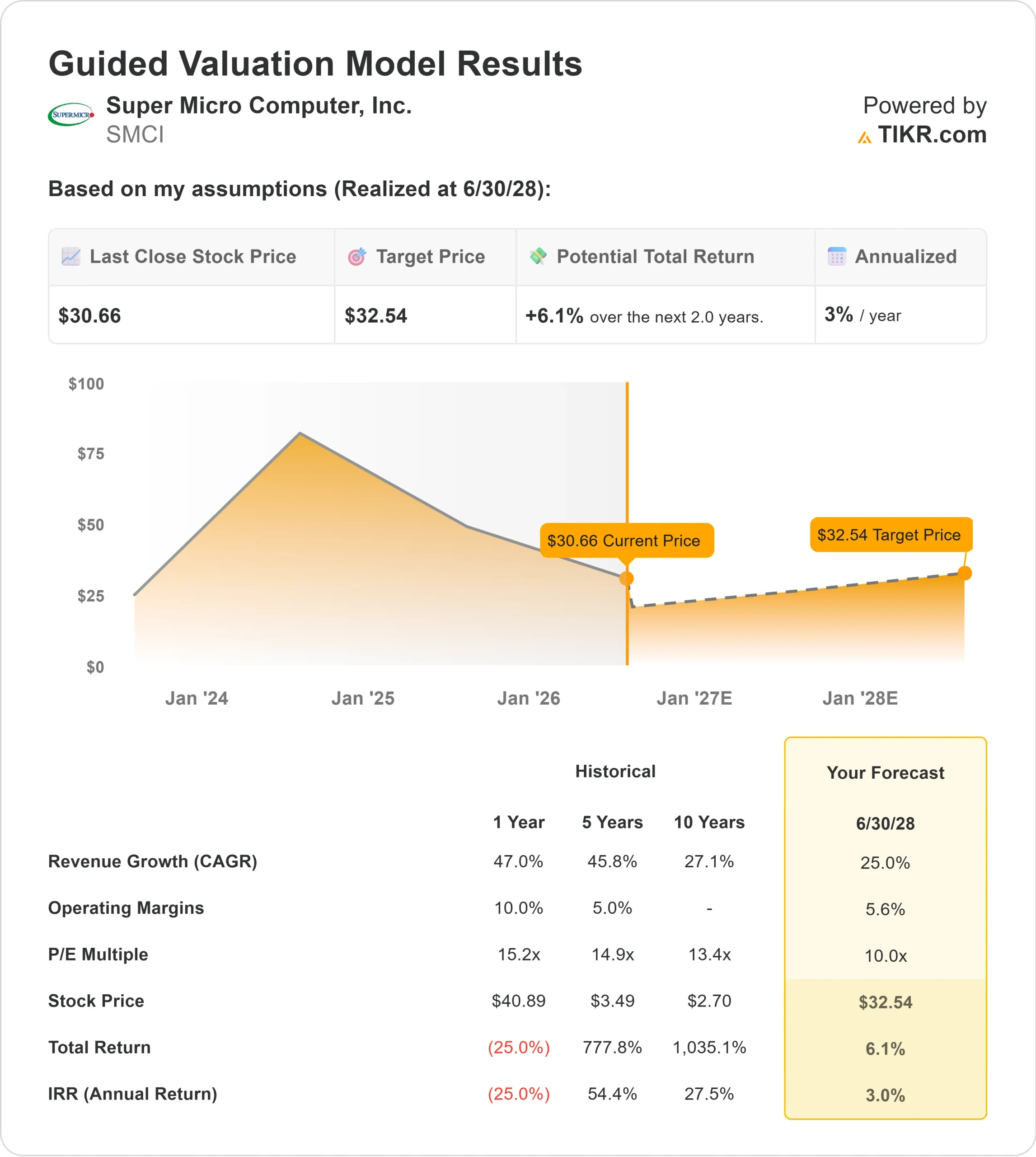
Task: Click the current price dot on chart
Action: (627, 578)
